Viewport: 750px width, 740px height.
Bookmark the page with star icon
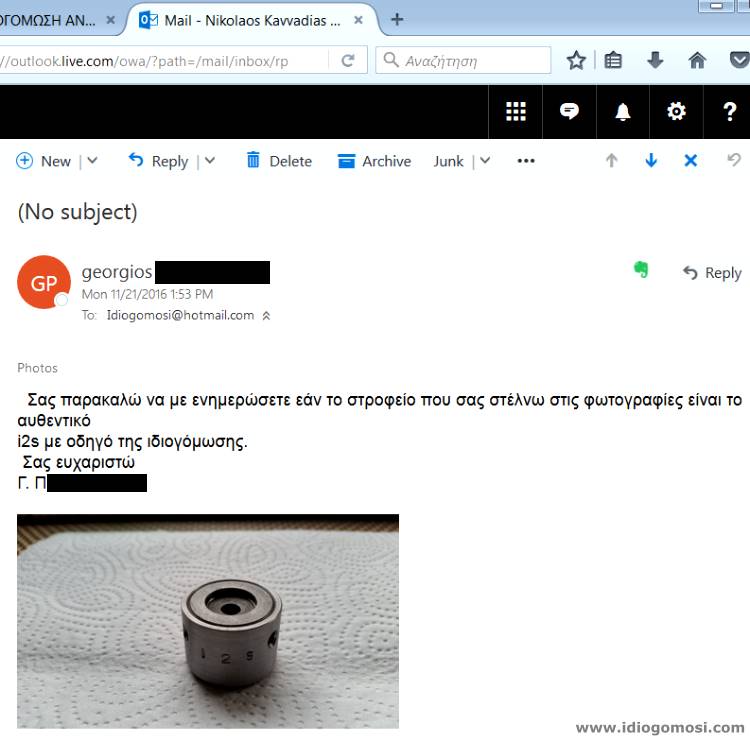pyautogui.click(x=576, y=60)
